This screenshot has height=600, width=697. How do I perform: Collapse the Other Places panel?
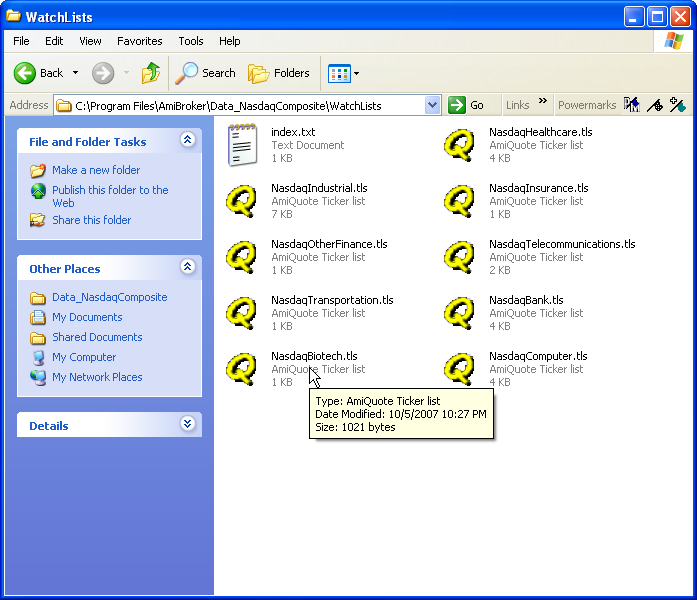[x=187, y=268]
